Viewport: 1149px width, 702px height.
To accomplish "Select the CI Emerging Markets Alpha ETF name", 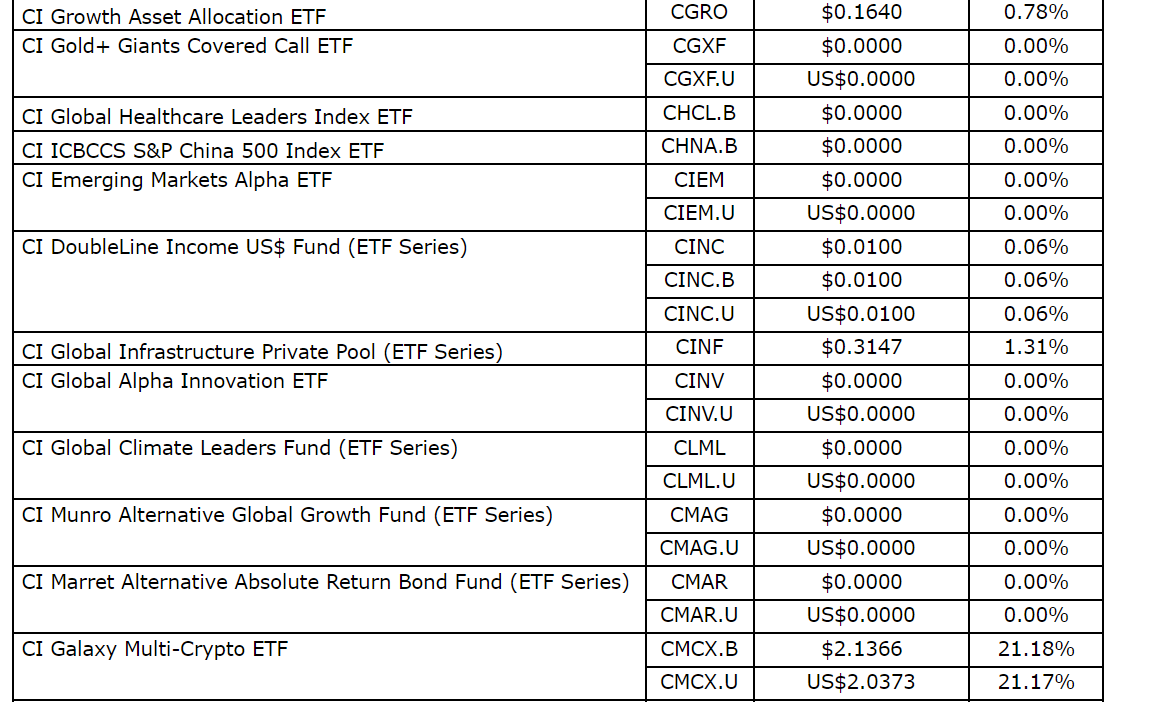I will [177, 180].
